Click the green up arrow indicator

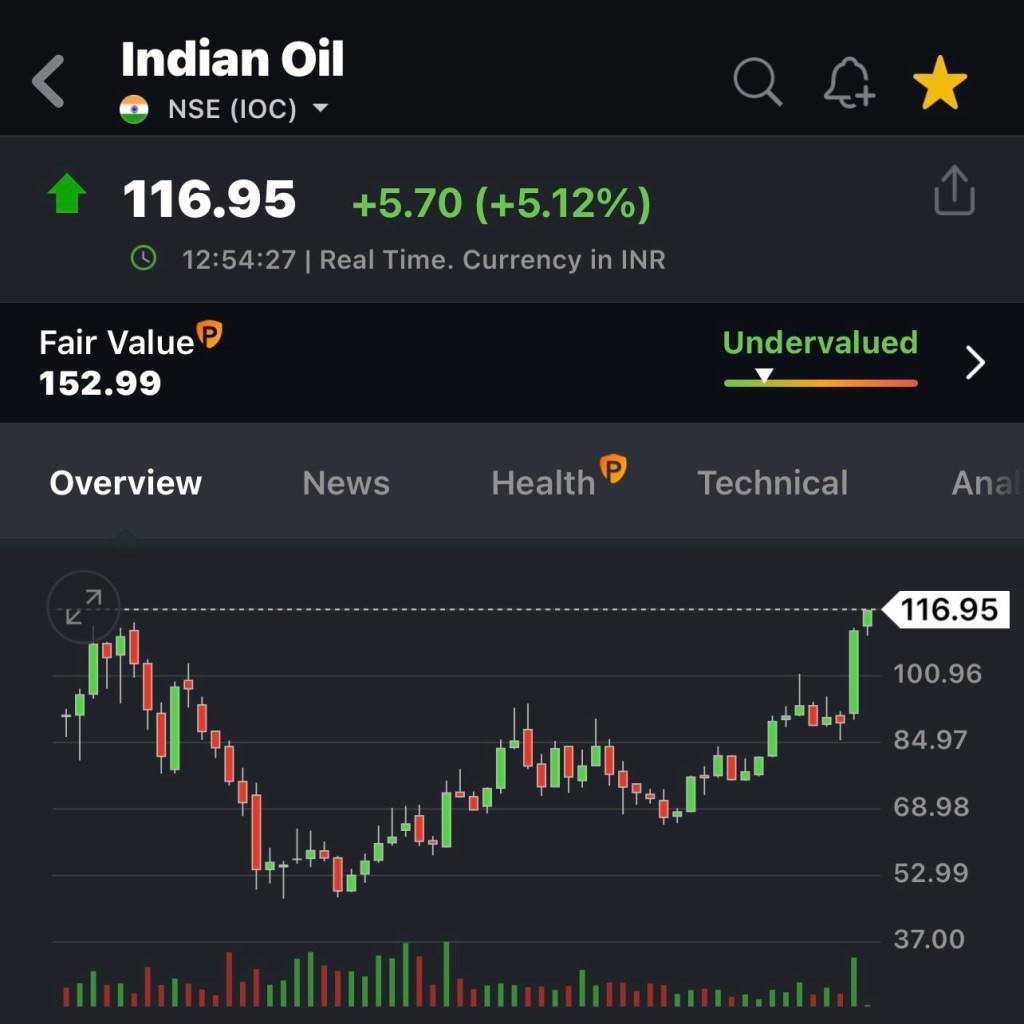[67, 194]
